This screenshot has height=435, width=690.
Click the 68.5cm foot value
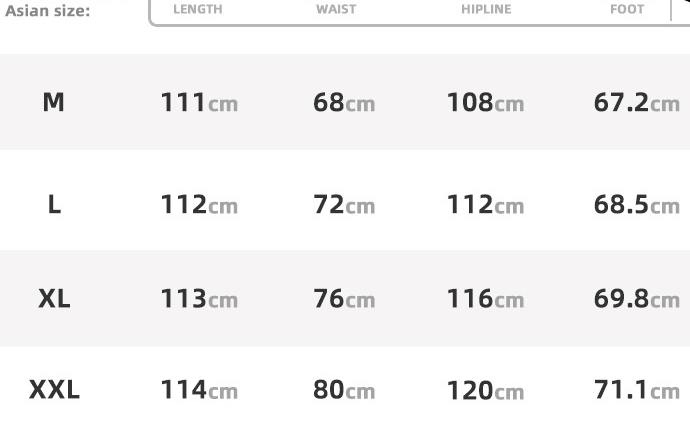coord(636,205)
